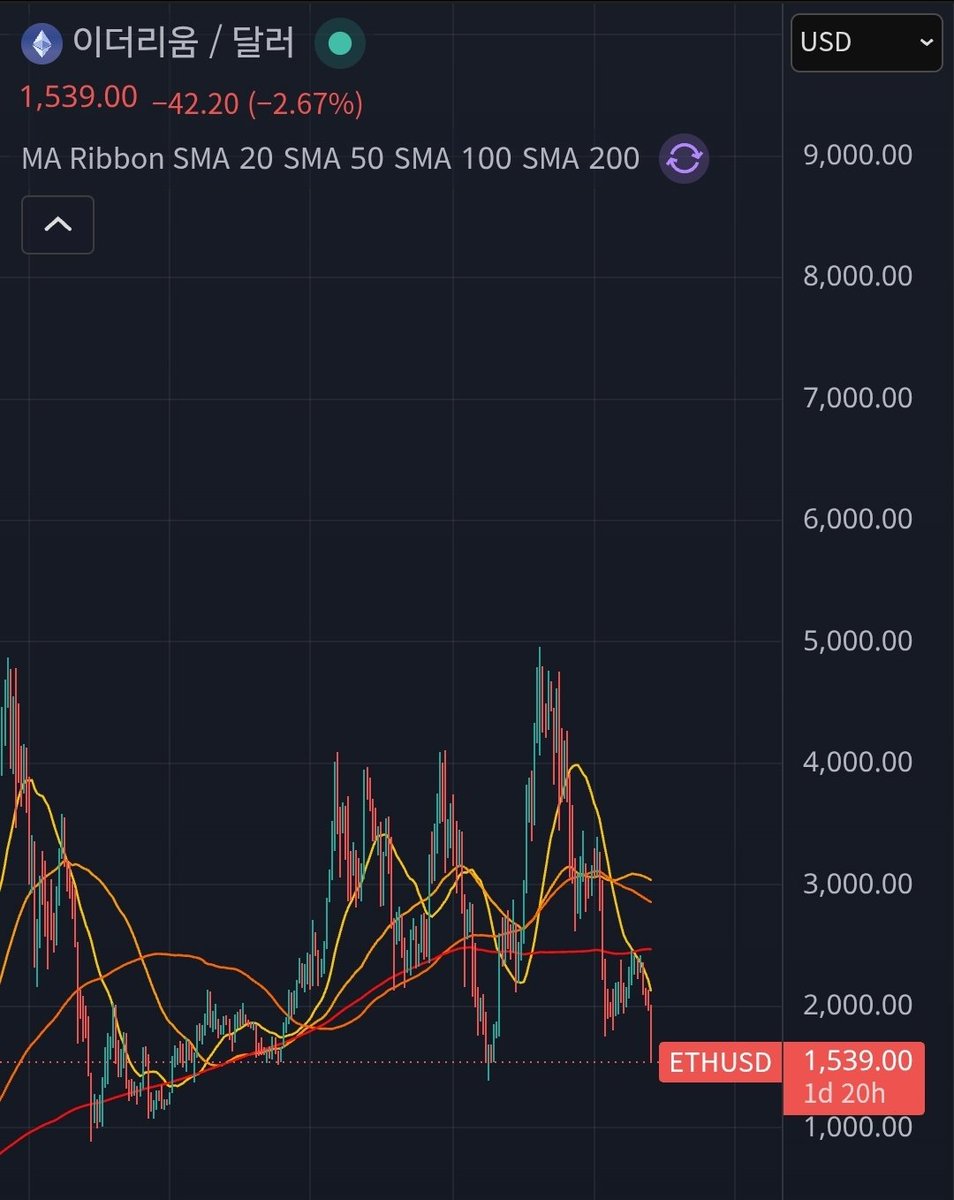
Task: Click the 9,000.00 price axis label
Action: pyautogui.click(x=858, y=155)
